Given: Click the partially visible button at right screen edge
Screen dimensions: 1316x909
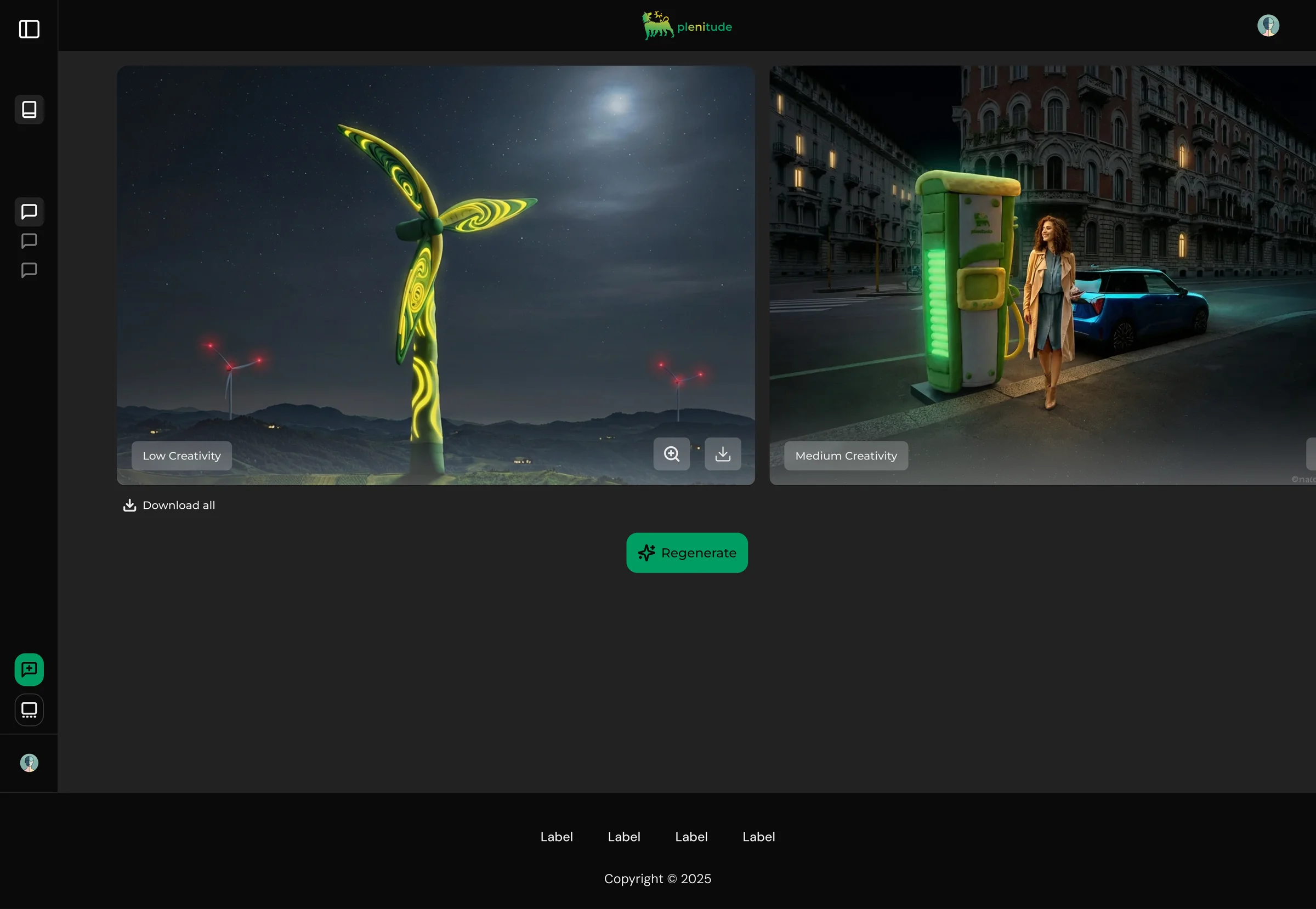Looking at the screenshot, I should 1312,454.
